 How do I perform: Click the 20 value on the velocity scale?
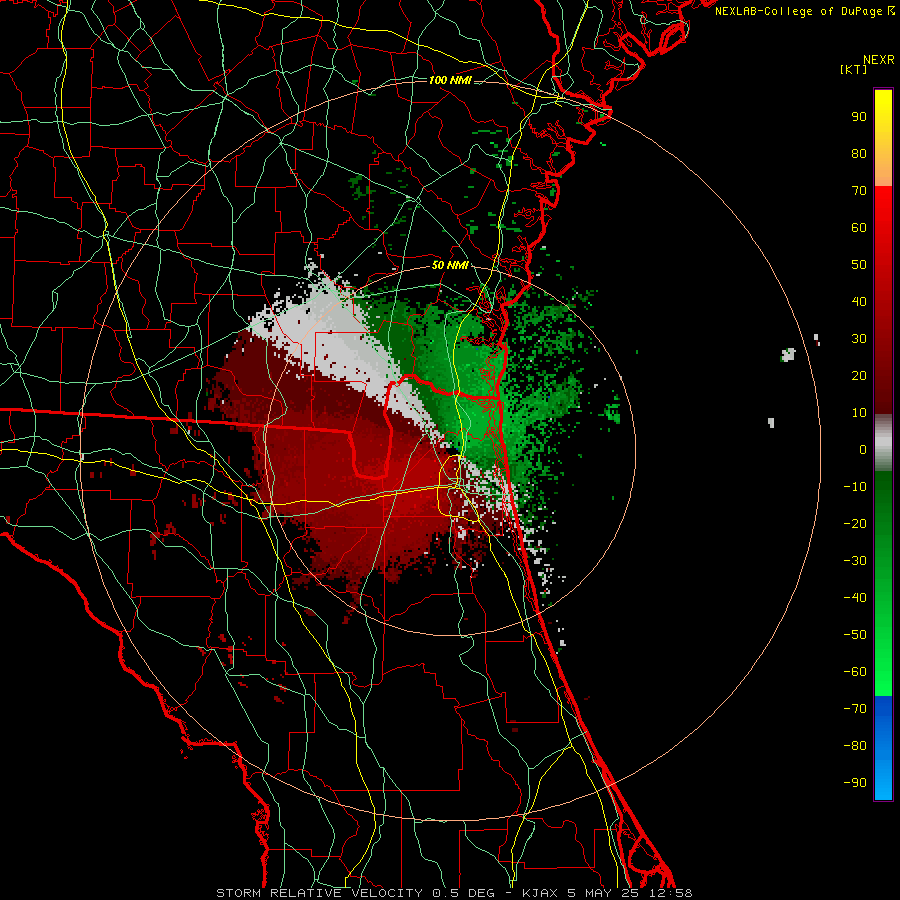pos(859,375)
